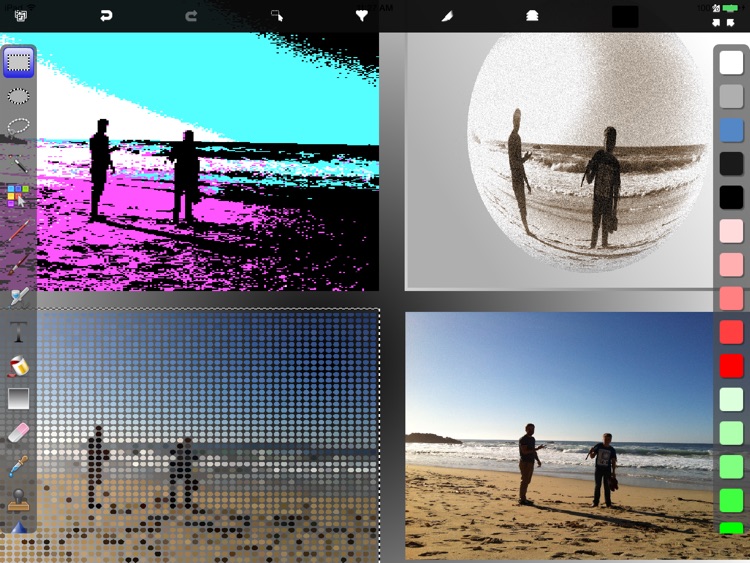Pick the select-by-color grid tool

point(18,196)
